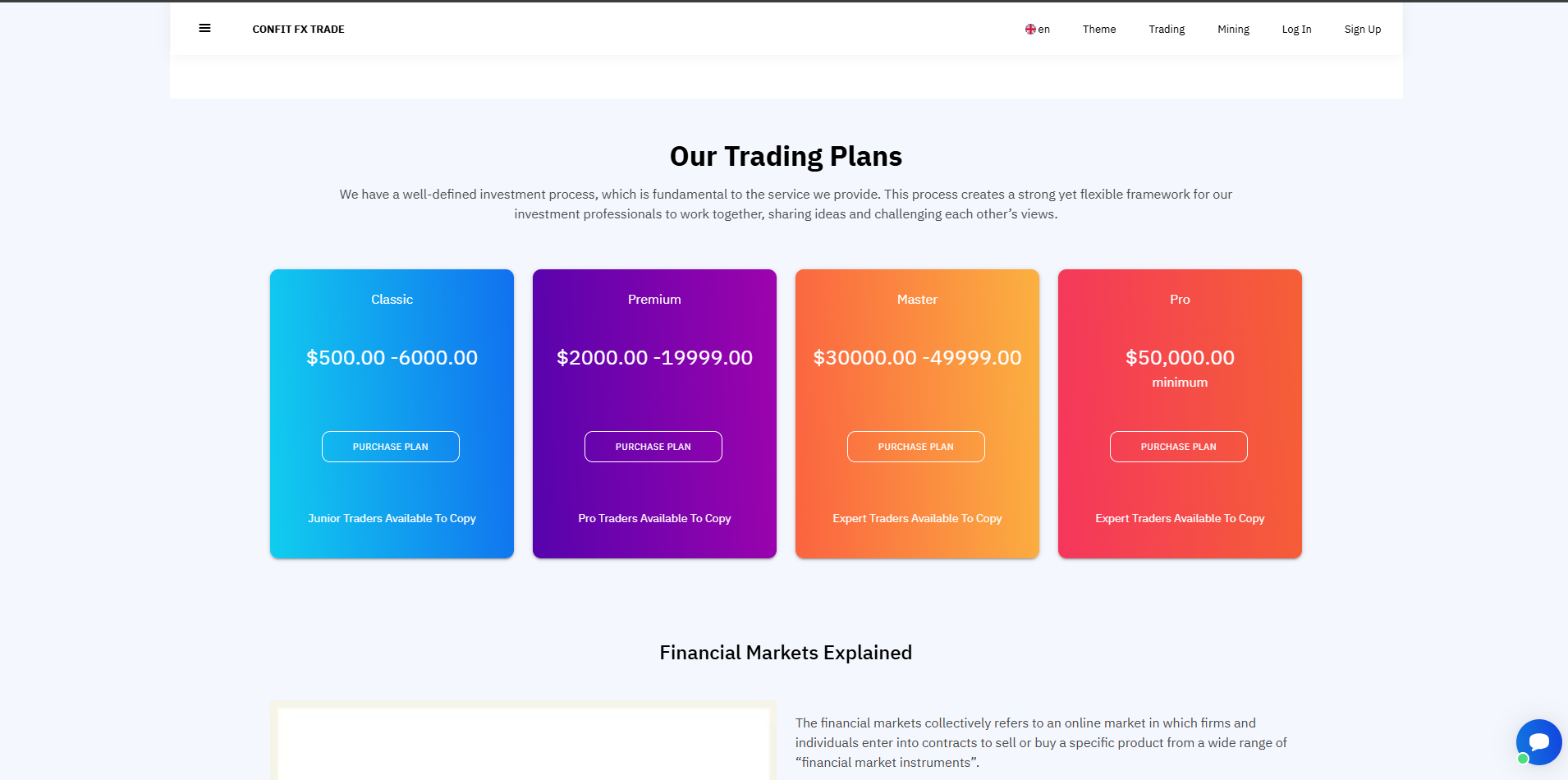Open the Trading menu item
1568x780 pixels.
tap(1166, 30)
